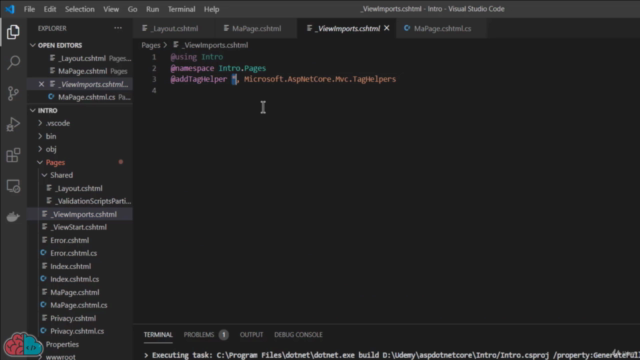
Task: Click the Privacy.cshtml.cs file icon
Action: pos(43,331)
